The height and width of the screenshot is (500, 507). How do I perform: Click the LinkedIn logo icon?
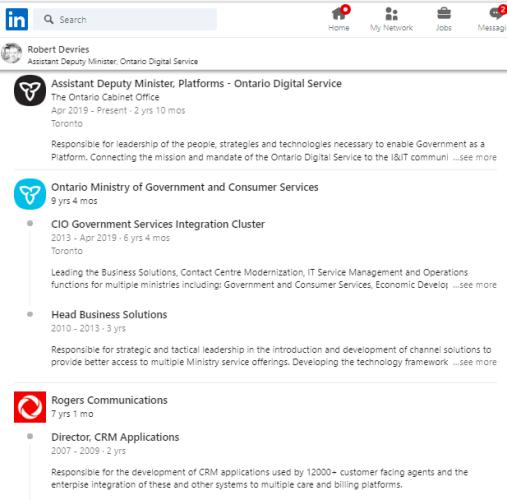click(x=17, y=19)
